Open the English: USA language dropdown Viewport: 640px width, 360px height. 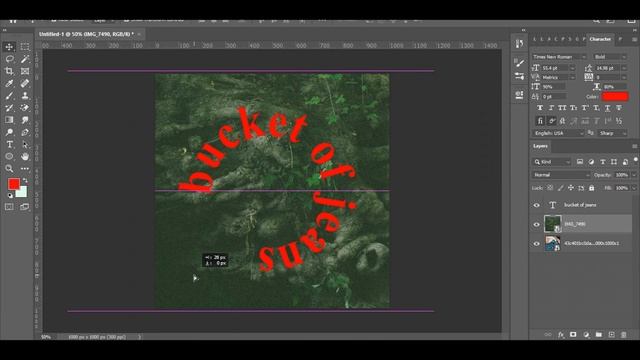558,133
